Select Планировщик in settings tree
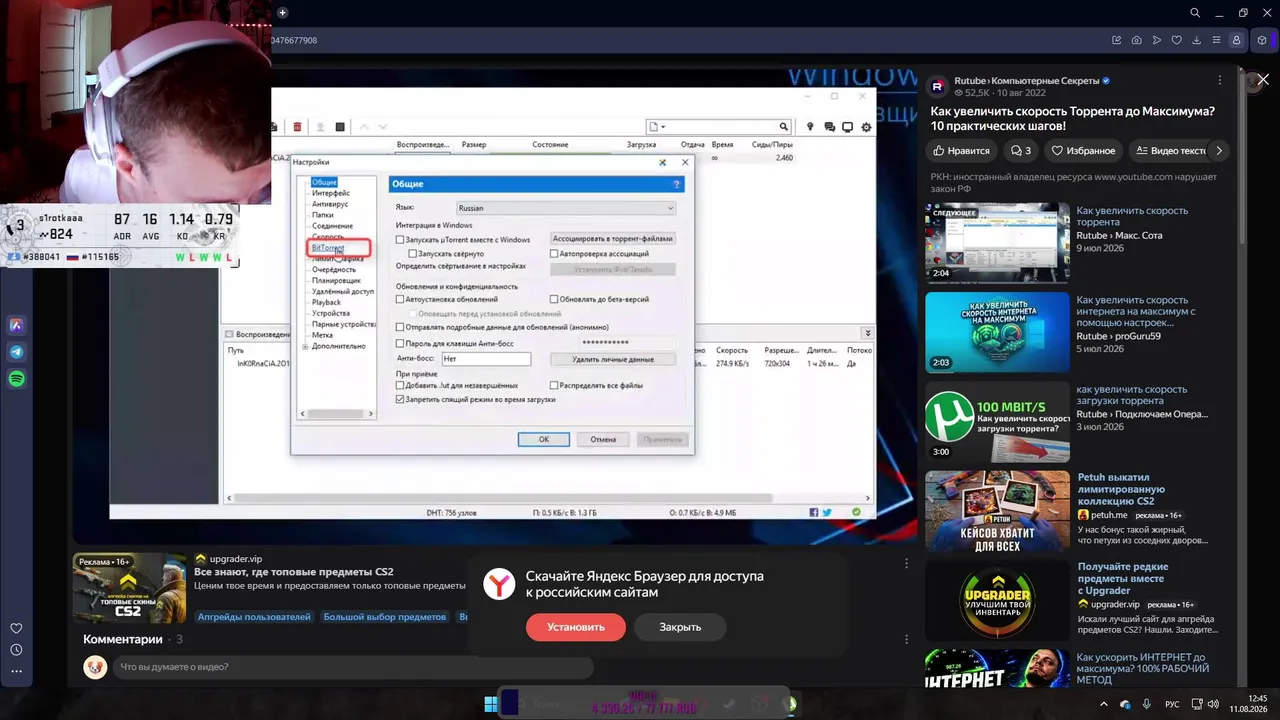This screenshot has width=1280, height=720. (336, 281)
